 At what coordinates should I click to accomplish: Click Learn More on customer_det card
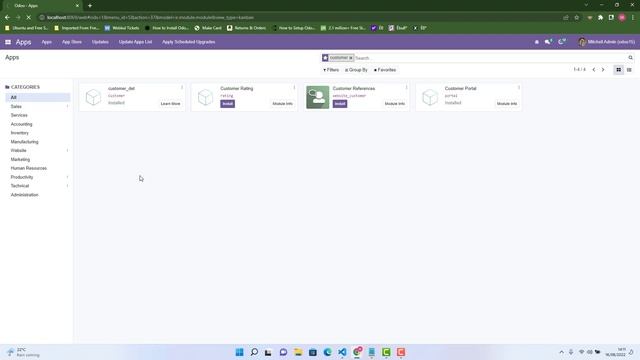pyautogui.click(x=171, y=104)
